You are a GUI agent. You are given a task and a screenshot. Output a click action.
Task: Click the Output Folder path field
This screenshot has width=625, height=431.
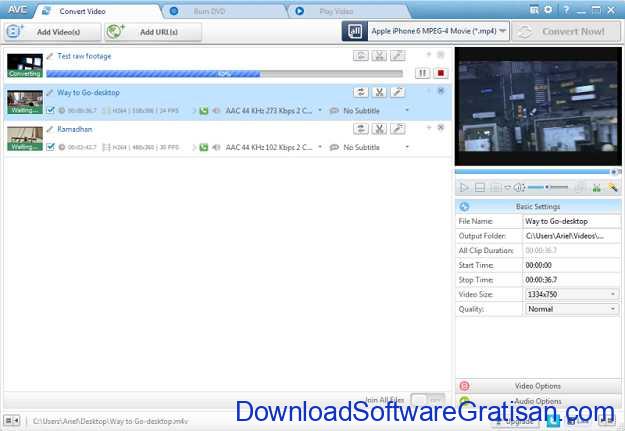coord(571,236)
